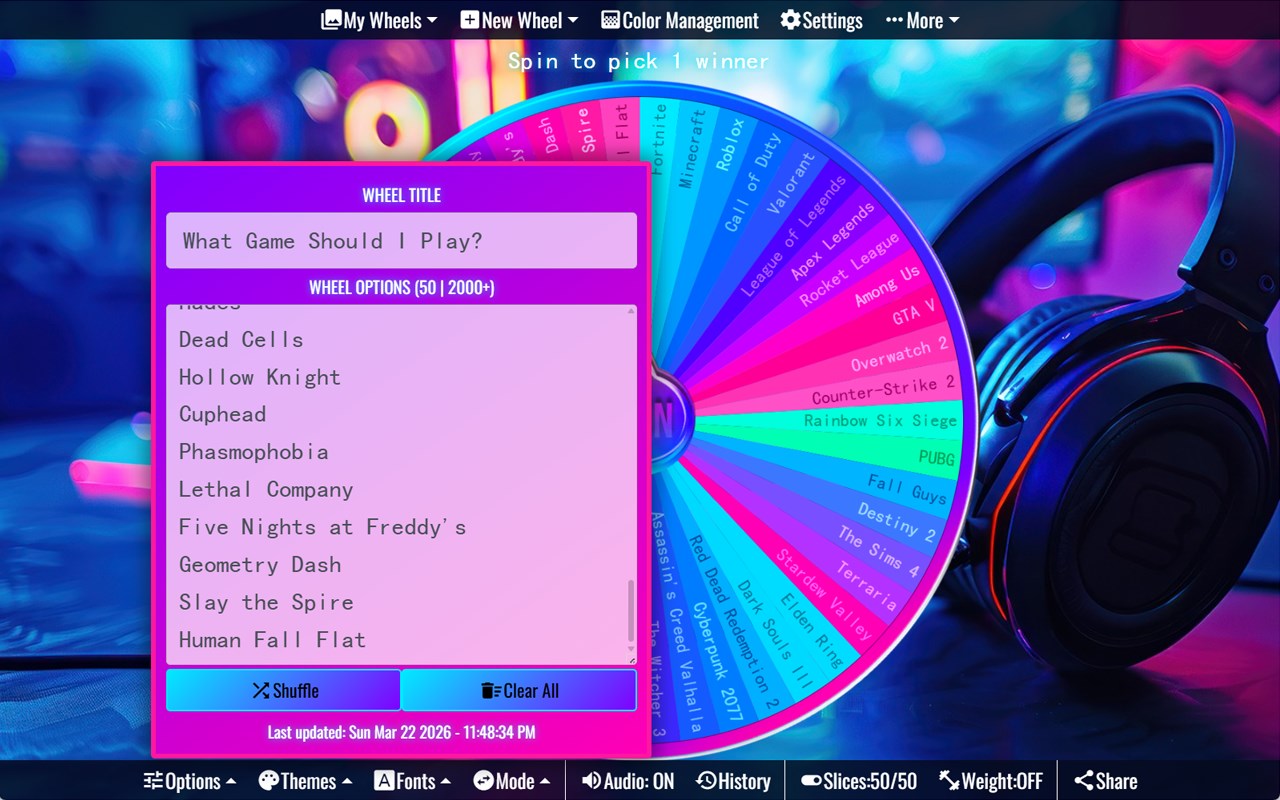Click the Shuffle button
This screenshot has height=800, width=1280.
[283, 690]
